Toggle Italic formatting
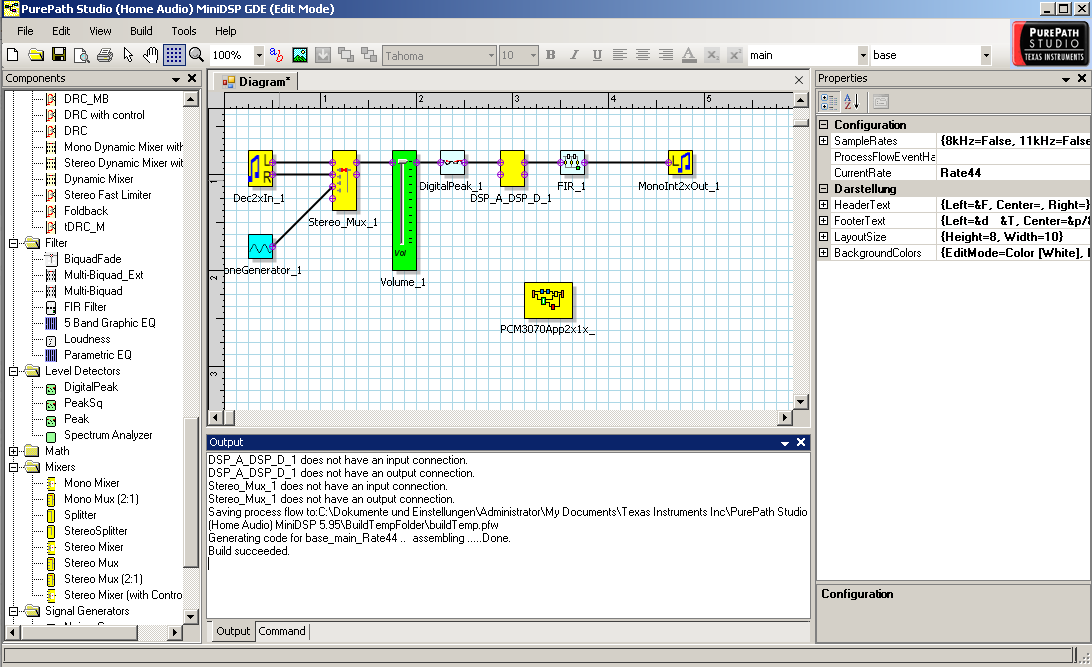1092x667 pixels. pyautogui.click(x=574, y=55)
